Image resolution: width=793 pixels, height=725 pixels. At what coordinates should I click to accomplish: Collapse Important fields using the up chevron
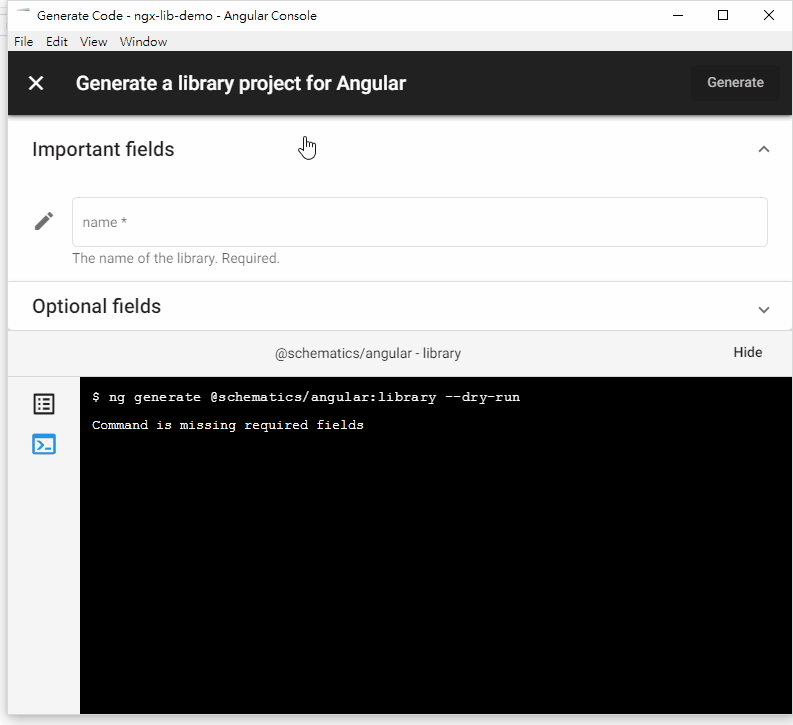(764, 149)
